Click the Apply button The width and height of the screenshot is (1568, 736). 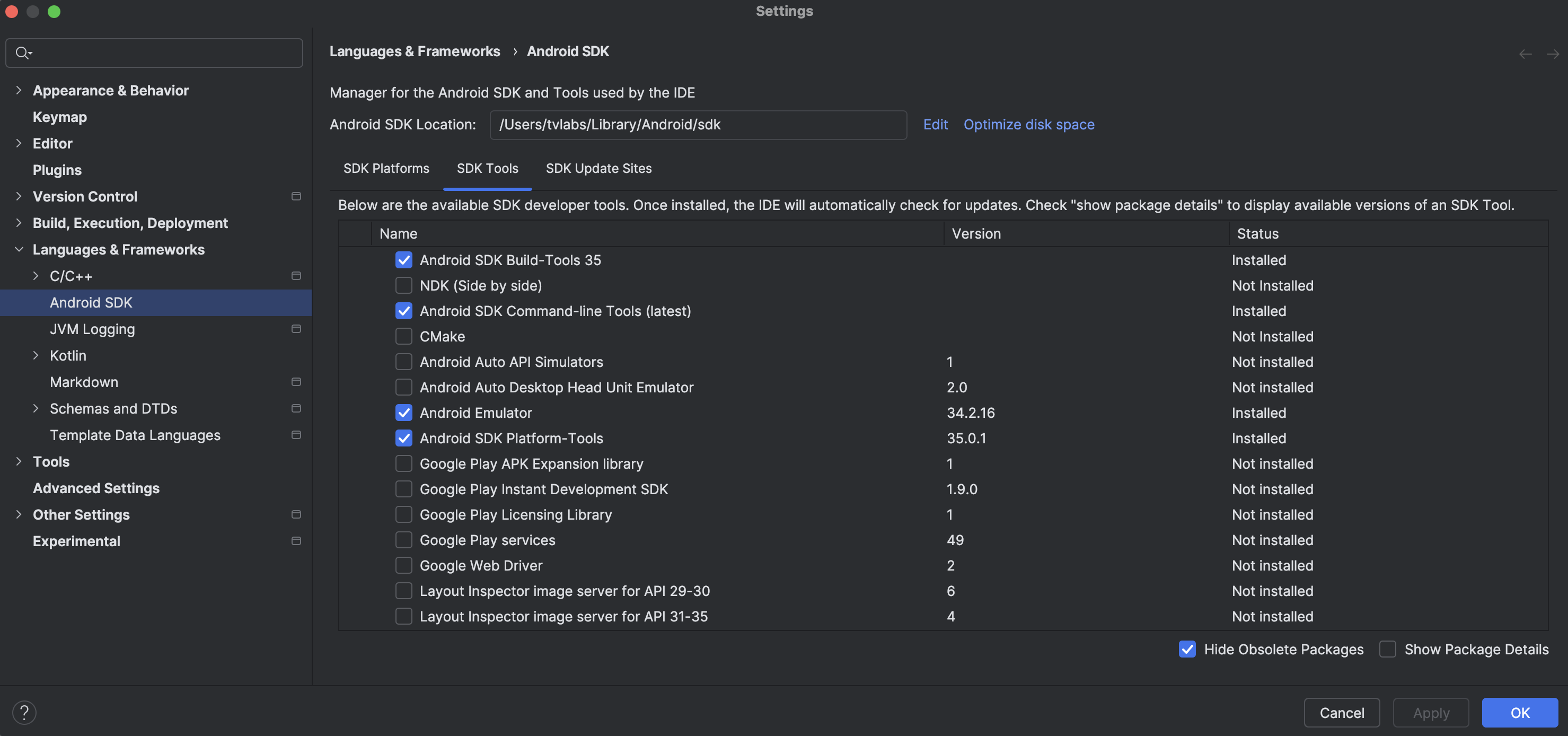click(1431, 712)
